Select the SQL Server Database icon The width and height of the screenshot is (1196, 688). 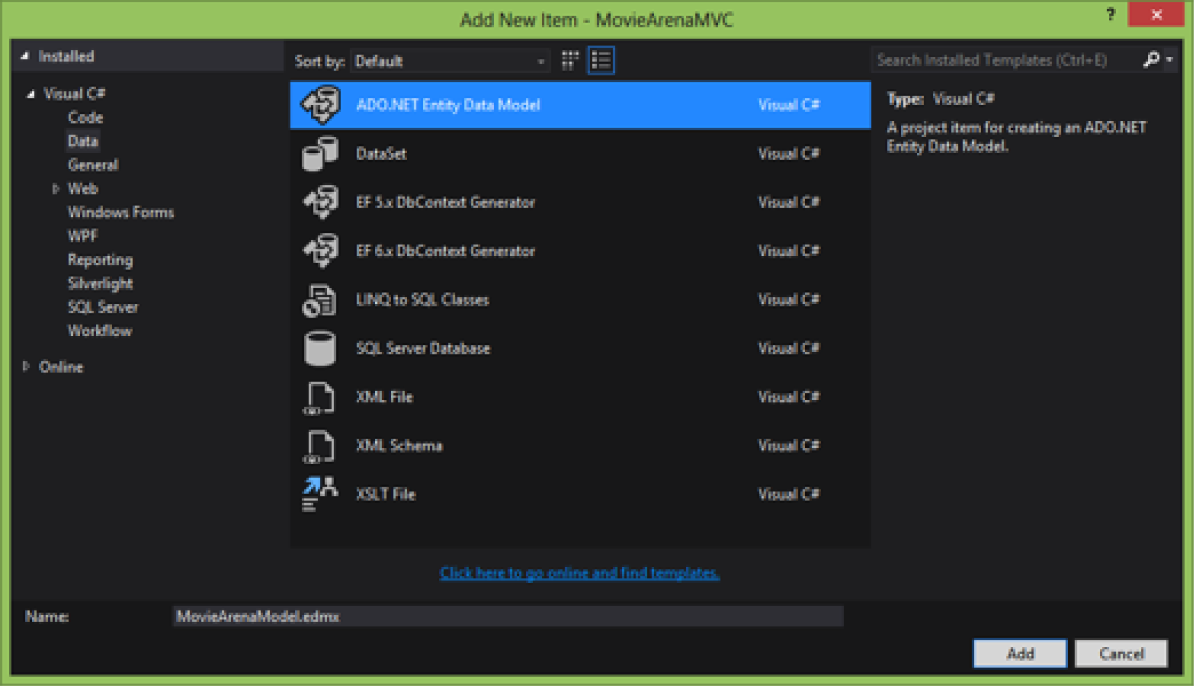coord(320,349)
